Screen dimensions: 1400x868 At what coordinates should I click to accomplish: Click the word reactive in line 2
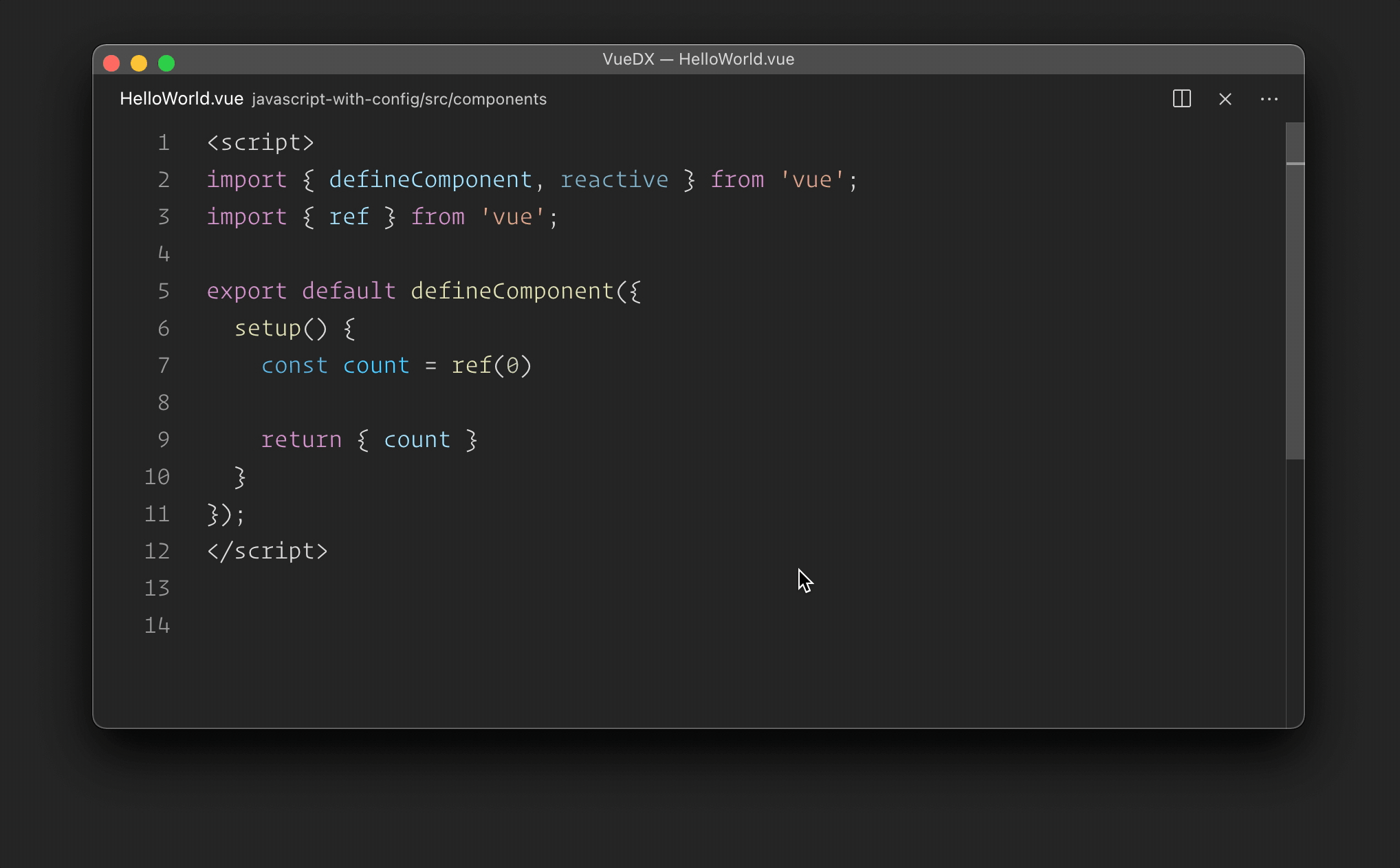click(614, 180)
